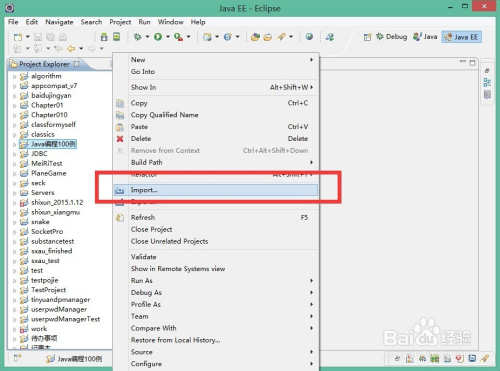This screenshot has height=371, width=500.
Task: Open the dropdown arrow beside Debug icon
Action: tap(147, 37)
